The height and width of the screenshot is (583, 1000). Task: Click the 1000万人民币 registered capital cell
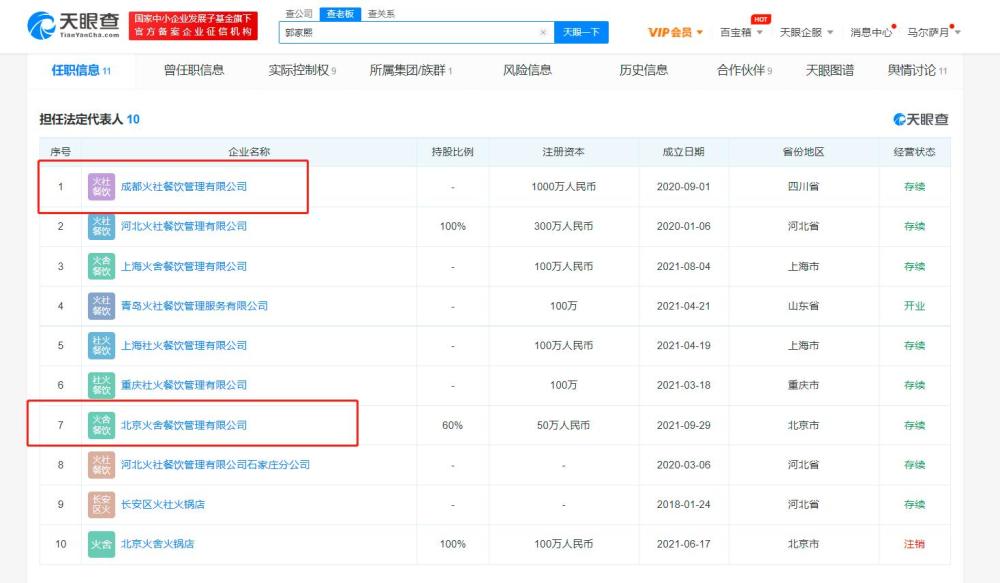pyautogui.click(x=563, y=187)
